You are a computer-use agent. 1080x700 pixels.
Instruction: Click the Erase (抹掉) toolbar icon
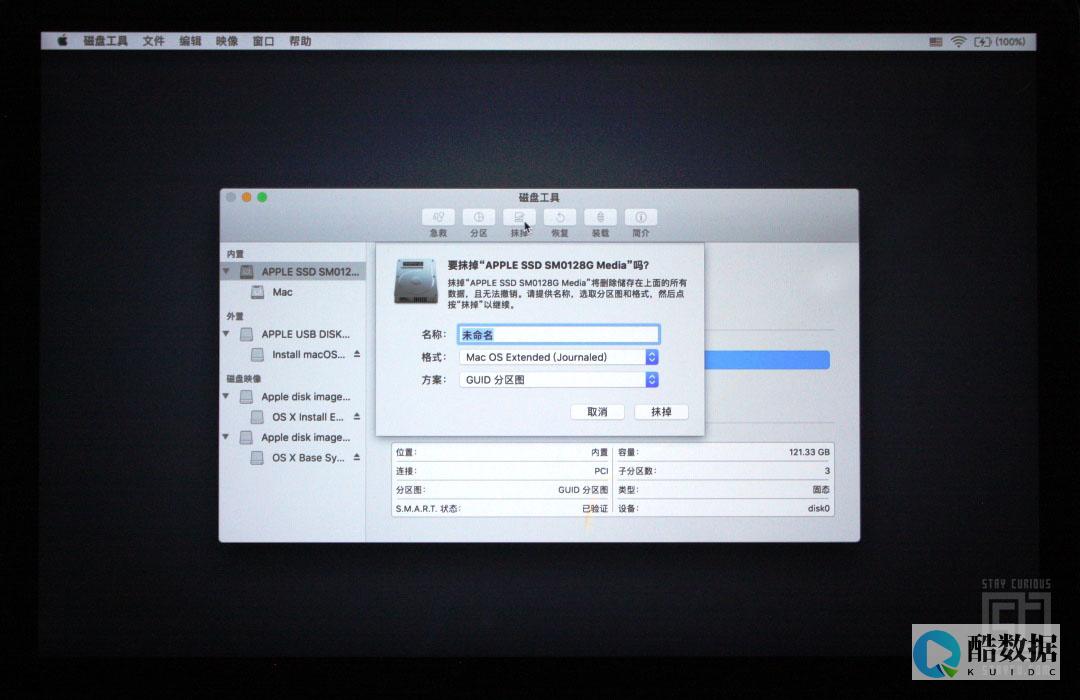point(519,218)
